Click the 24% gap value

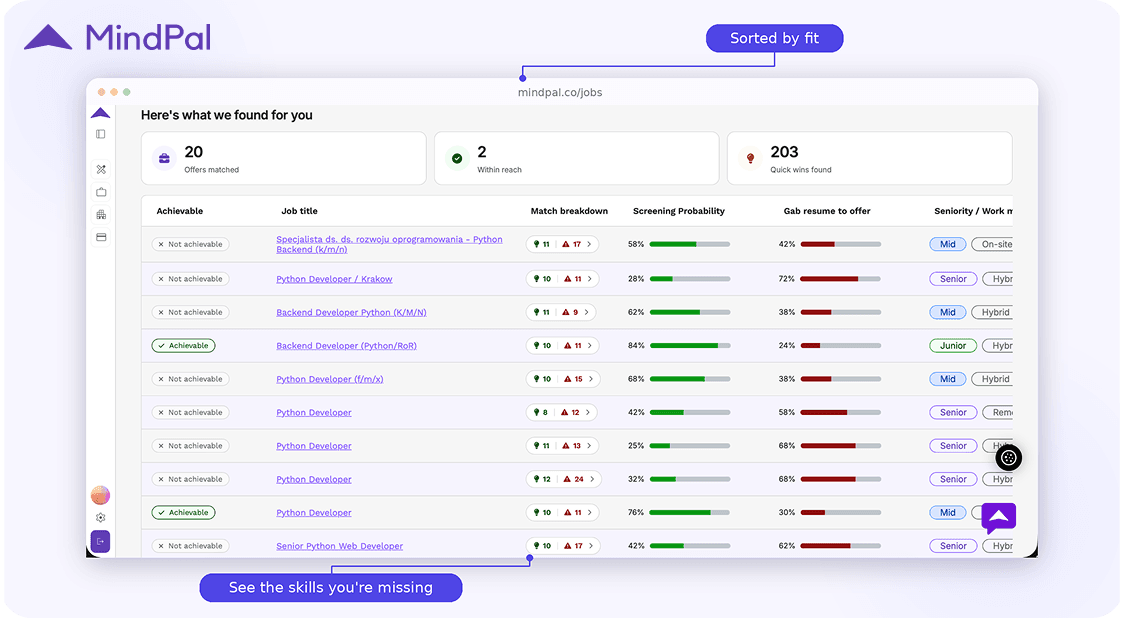point(787,346)
